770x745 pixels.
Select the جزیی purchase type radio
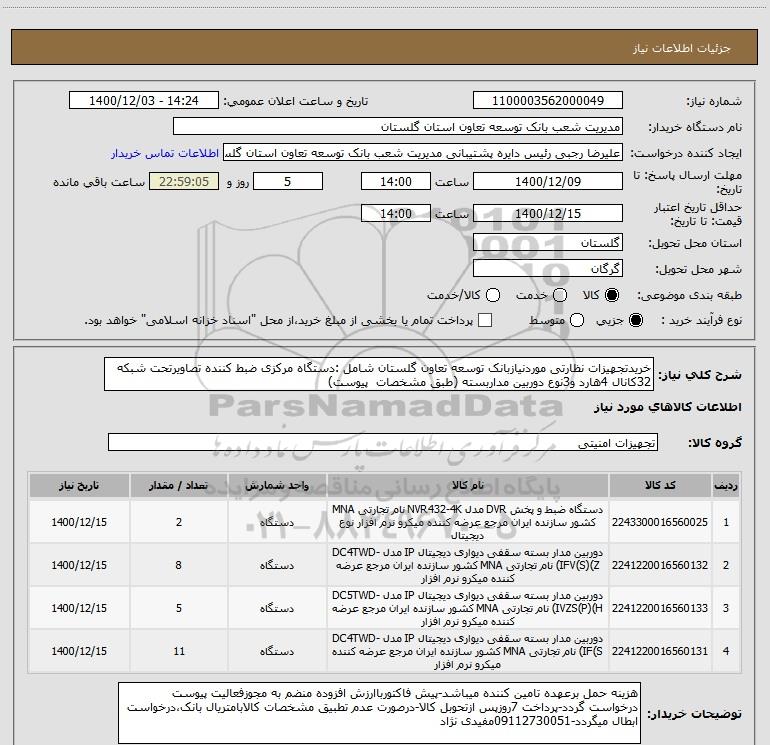pyautogui.click(x=635, y=320)
